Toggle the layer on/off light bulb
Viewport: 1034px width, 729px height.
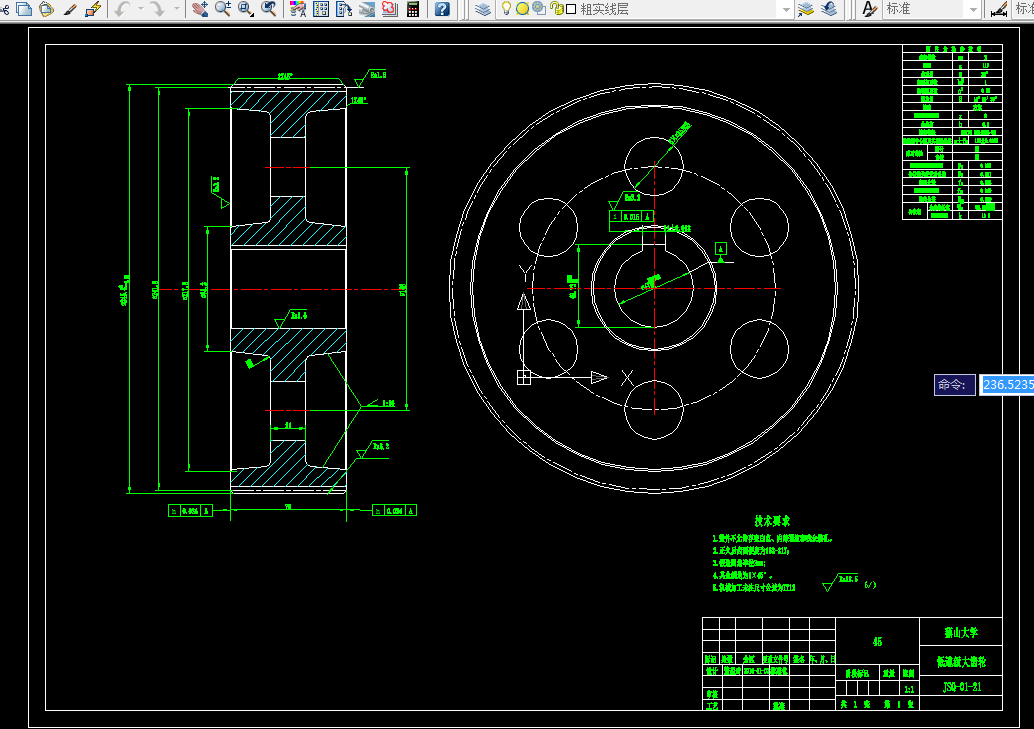coord(506,9)
